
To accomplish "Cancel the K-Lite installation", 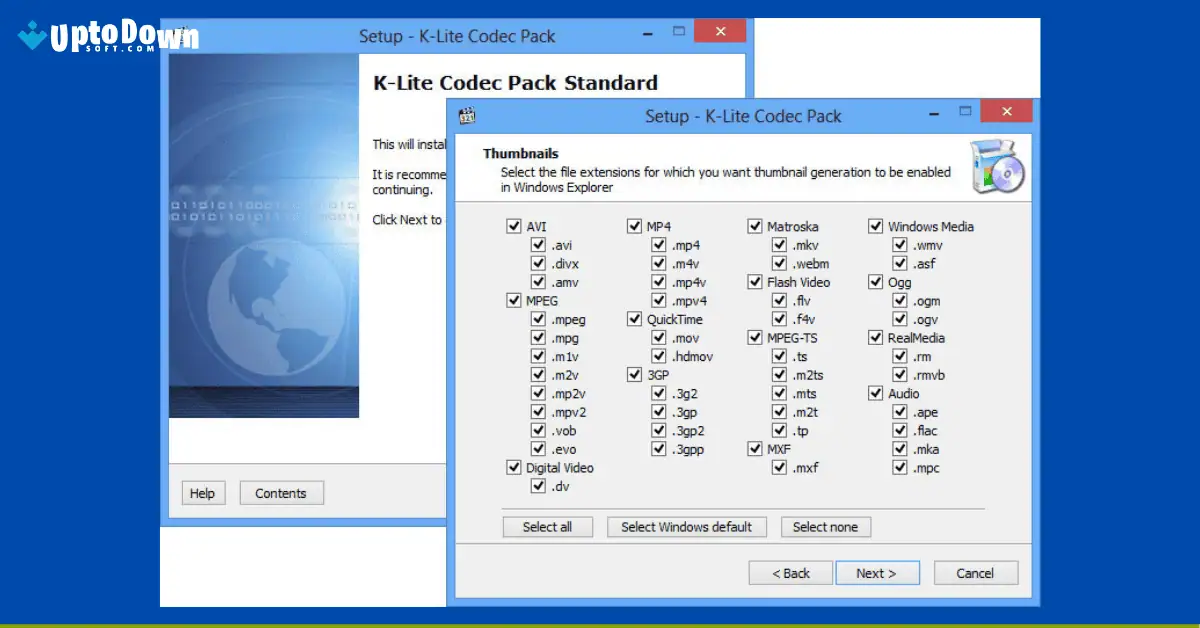I will (975, 573).
